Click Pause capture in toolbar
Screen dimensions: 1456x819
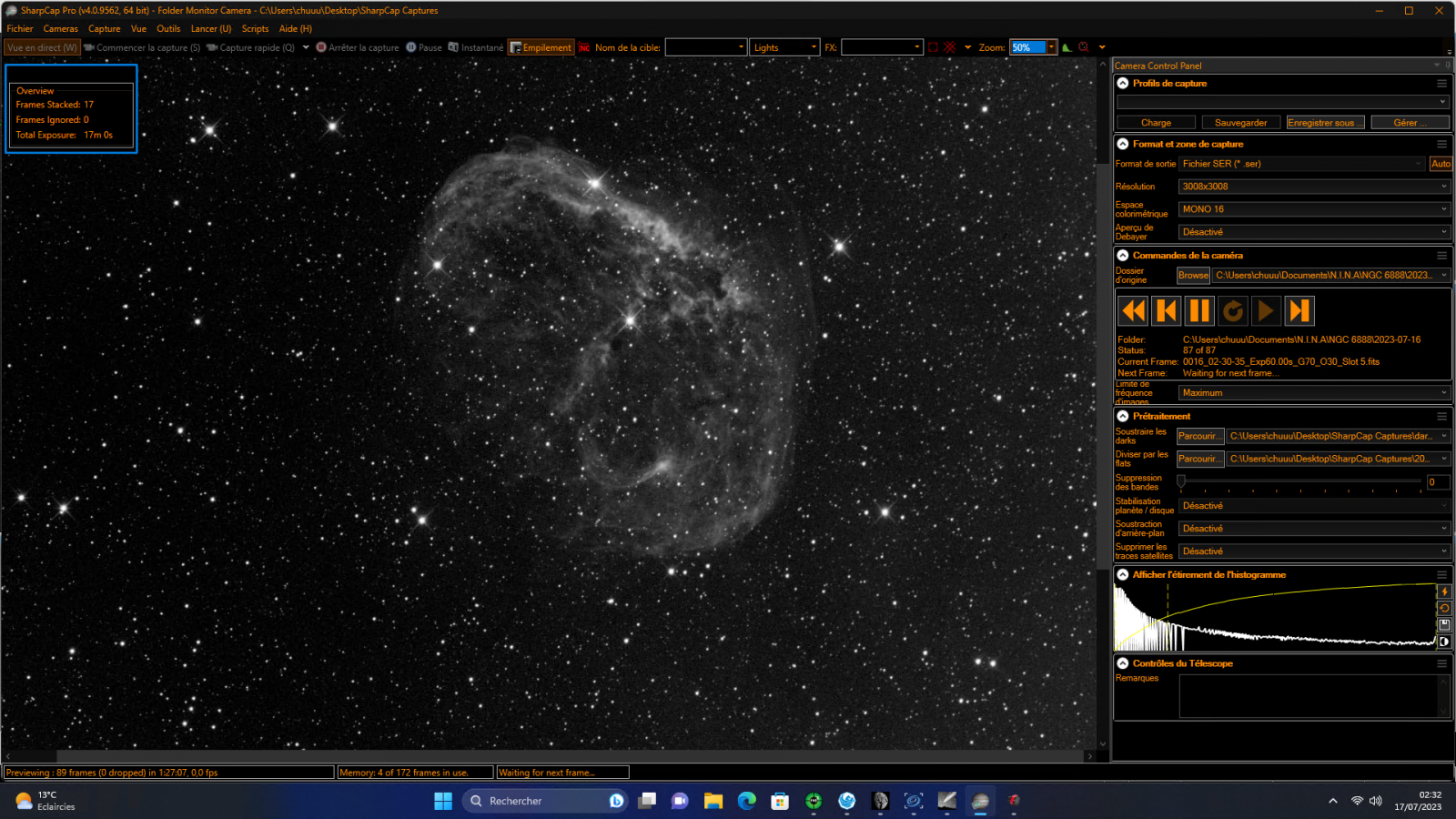[x=424, y=47]
